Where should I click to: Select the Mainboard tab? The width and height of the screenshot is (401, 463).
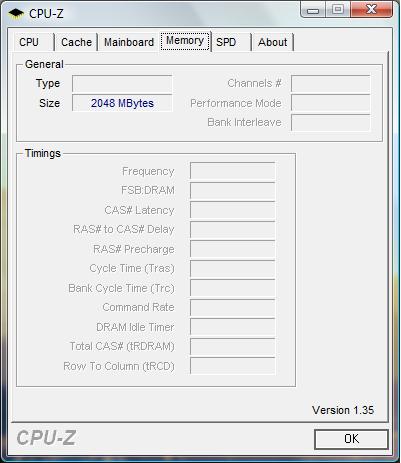coord(129,42)
